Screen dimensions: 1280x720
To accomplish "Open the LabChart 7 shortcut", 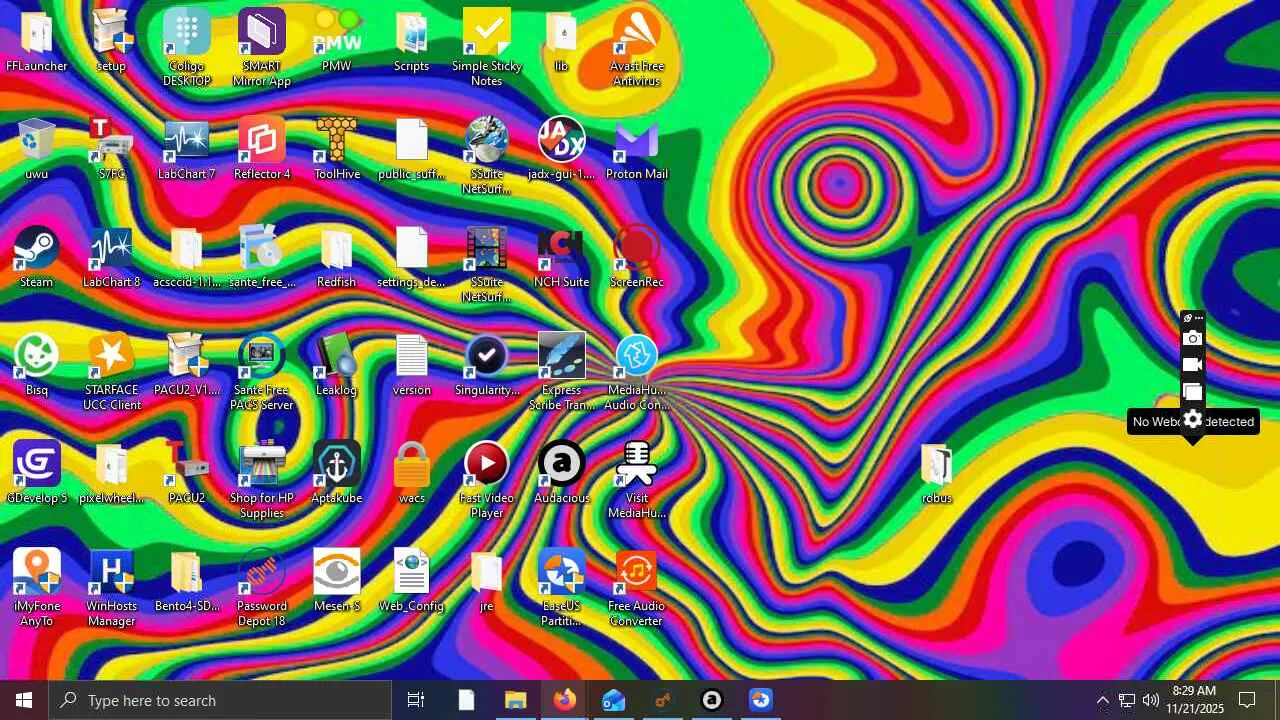I will pos(187,149).
